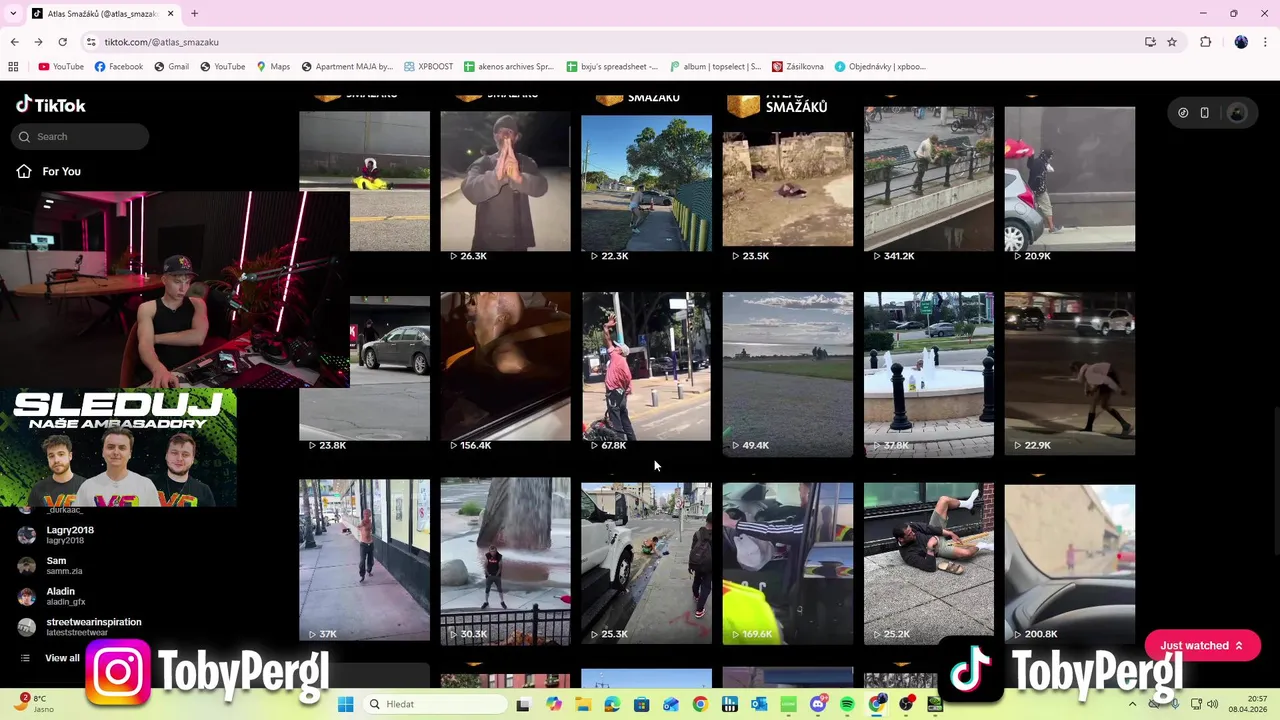Go forward in browser history

click(x=38, y=42)
